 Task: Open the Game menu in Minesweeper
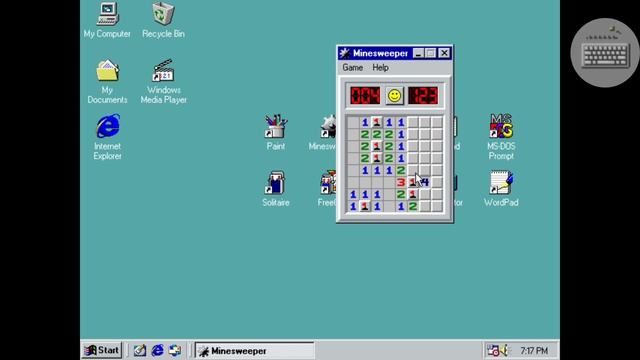tap(353, 68)
